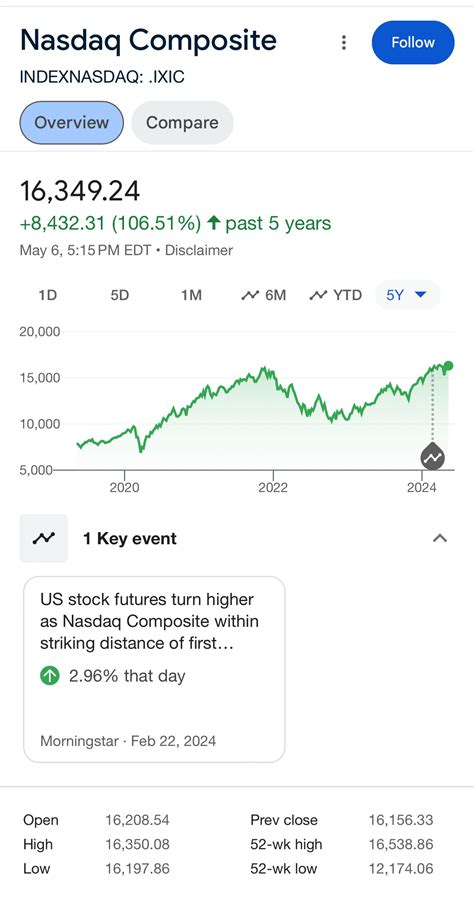Open the 5Y time range dropdown

tap(407, 295)
